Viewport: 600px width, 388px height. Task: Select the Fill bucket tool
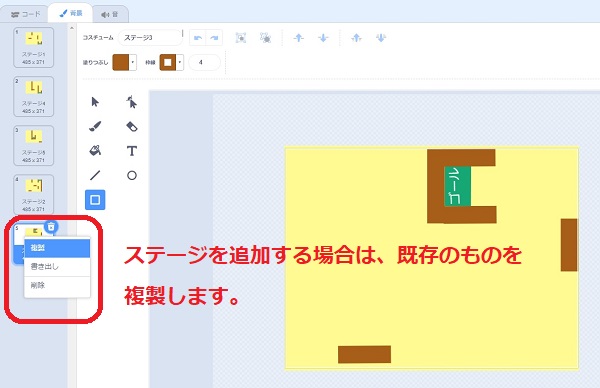tap(95, 150)
